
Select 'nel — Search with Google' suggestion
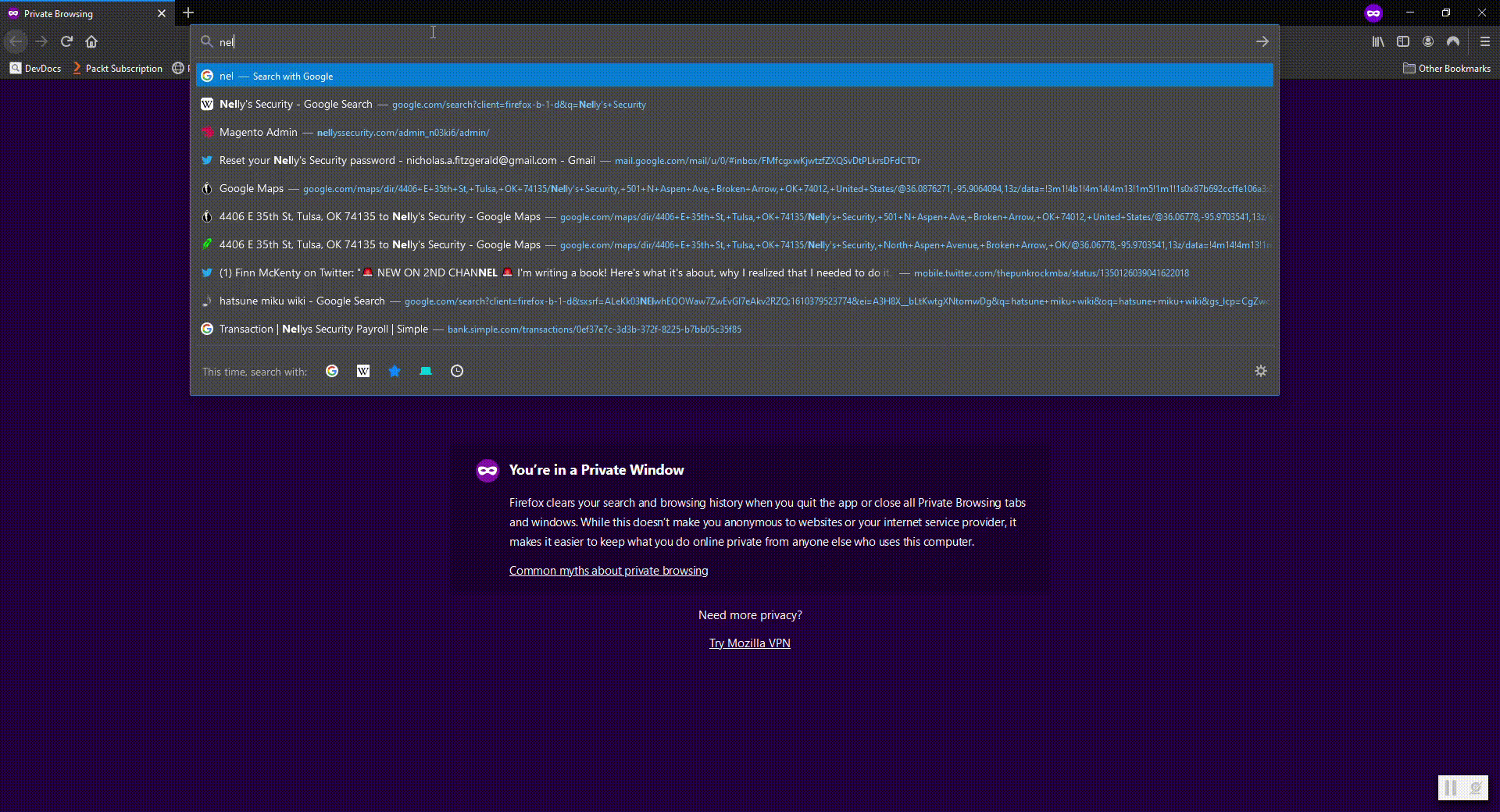click(x=734, y=76)
